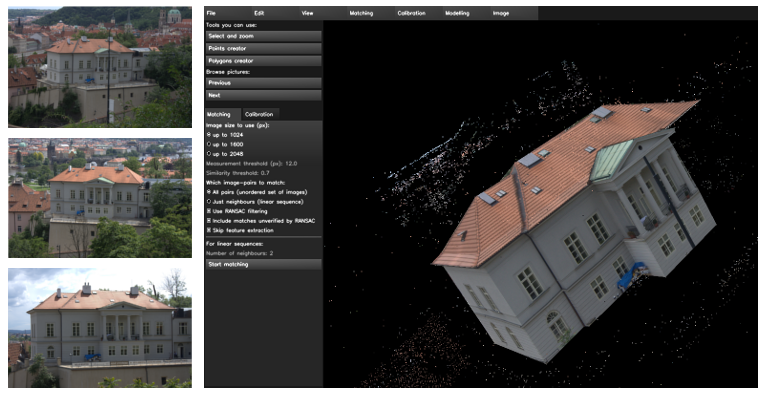The height and width of the screenshot is (393, 760).
Task: Switch to the Matching tab in panel
Action: [222, 114]
